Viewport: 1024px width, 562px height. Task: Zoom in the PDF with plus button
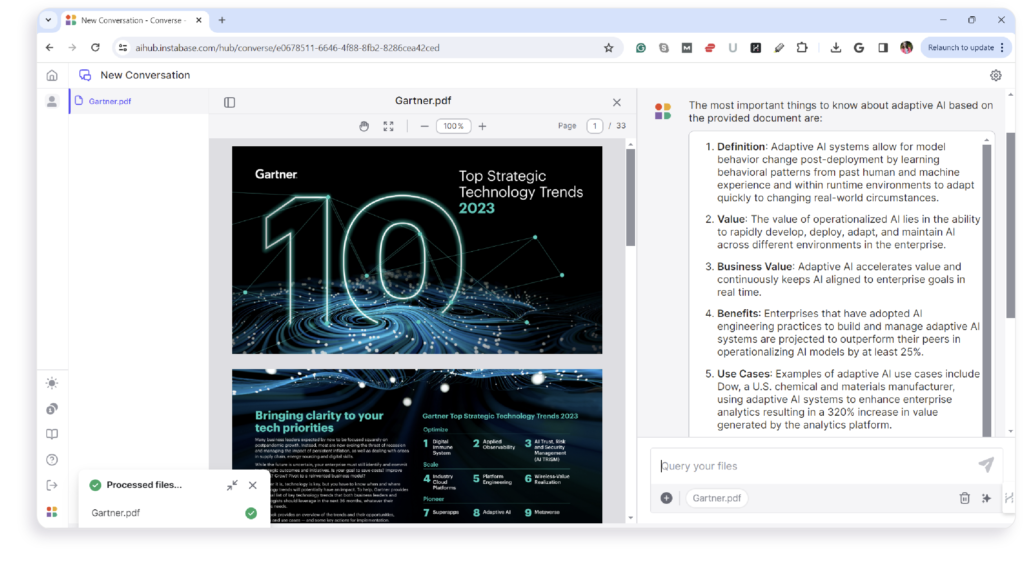[483, 126]
